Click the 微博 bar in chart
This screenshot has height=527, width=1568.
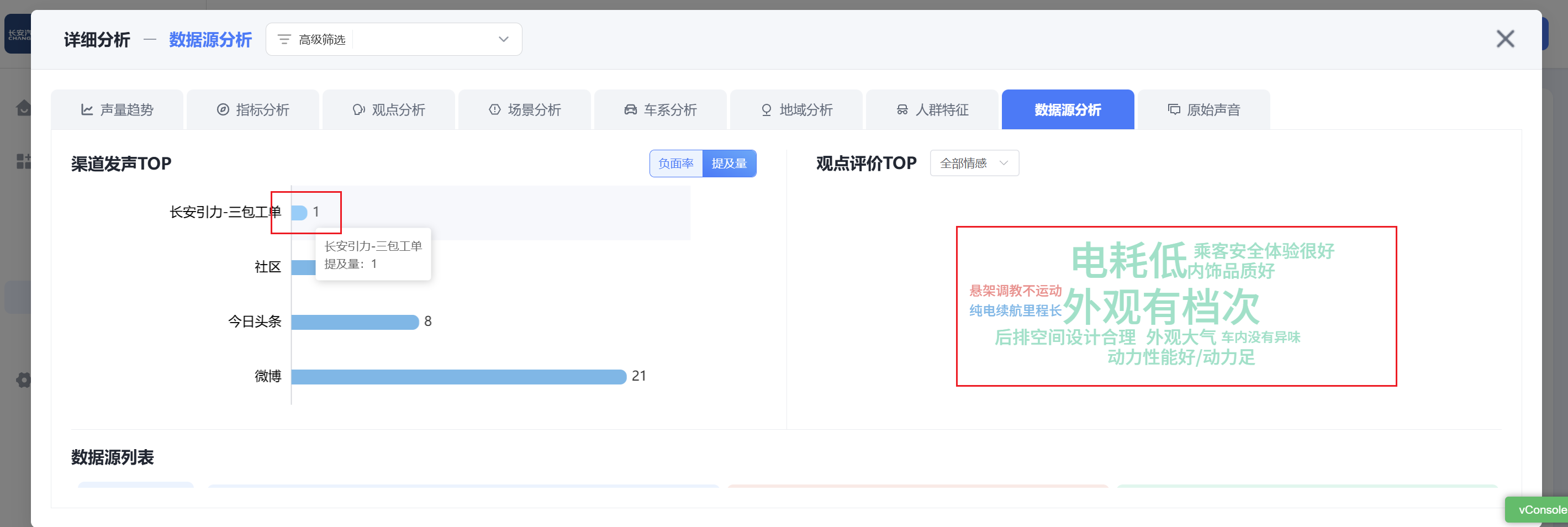point(458,377)
